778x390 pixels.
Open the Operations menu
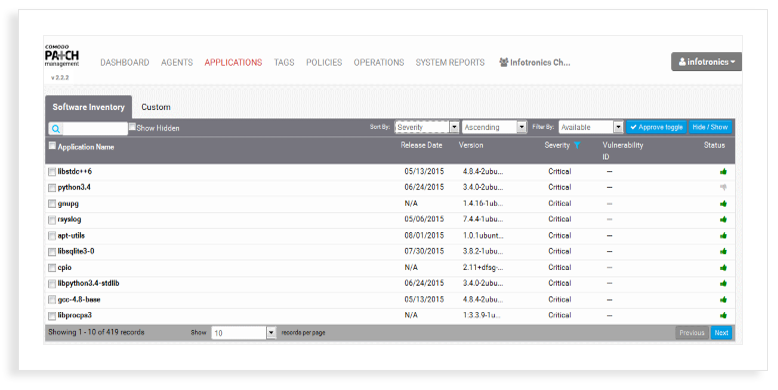(379, 63)
